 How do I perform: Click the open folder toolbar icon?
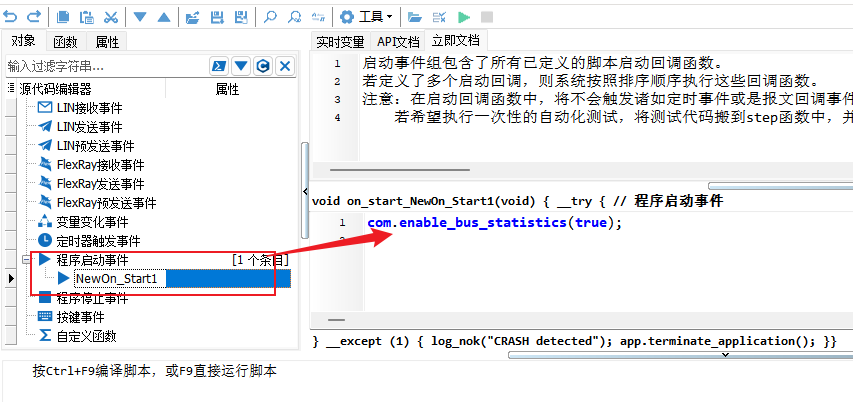click(x=414, y=17)
